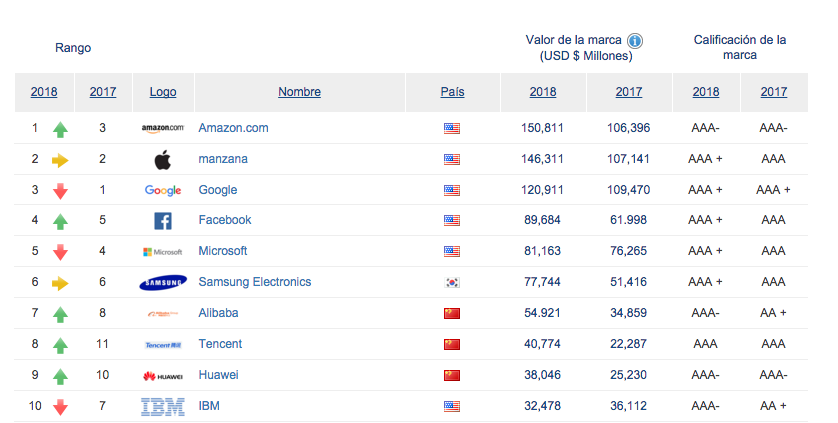Viewport: 838px width, 423px height.
Task: Open the Facebook brand name link
Action: 224,220
